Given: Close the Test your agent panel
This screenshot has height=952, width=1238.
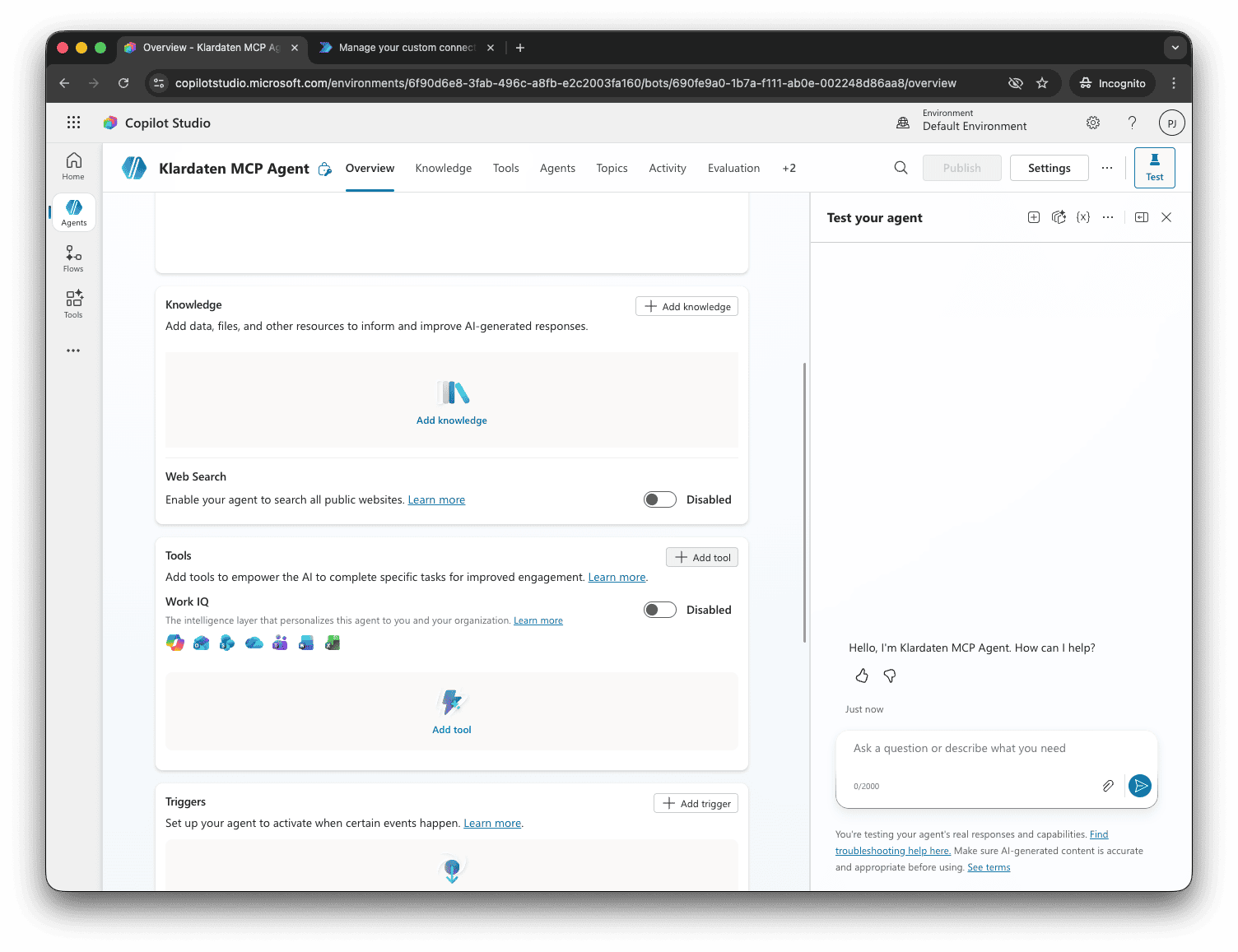Looking at the screenshot, I should (1166, 217).
